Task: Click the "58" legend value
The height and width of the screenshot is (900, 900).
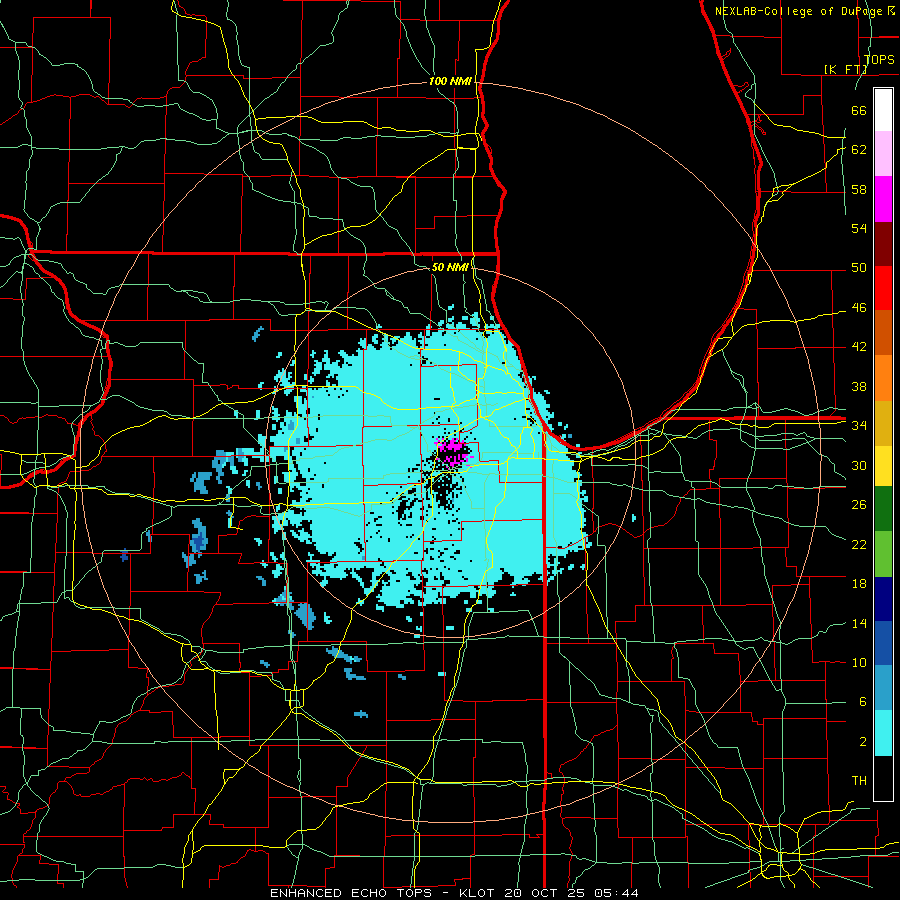Action: click(x=859, y=189)
